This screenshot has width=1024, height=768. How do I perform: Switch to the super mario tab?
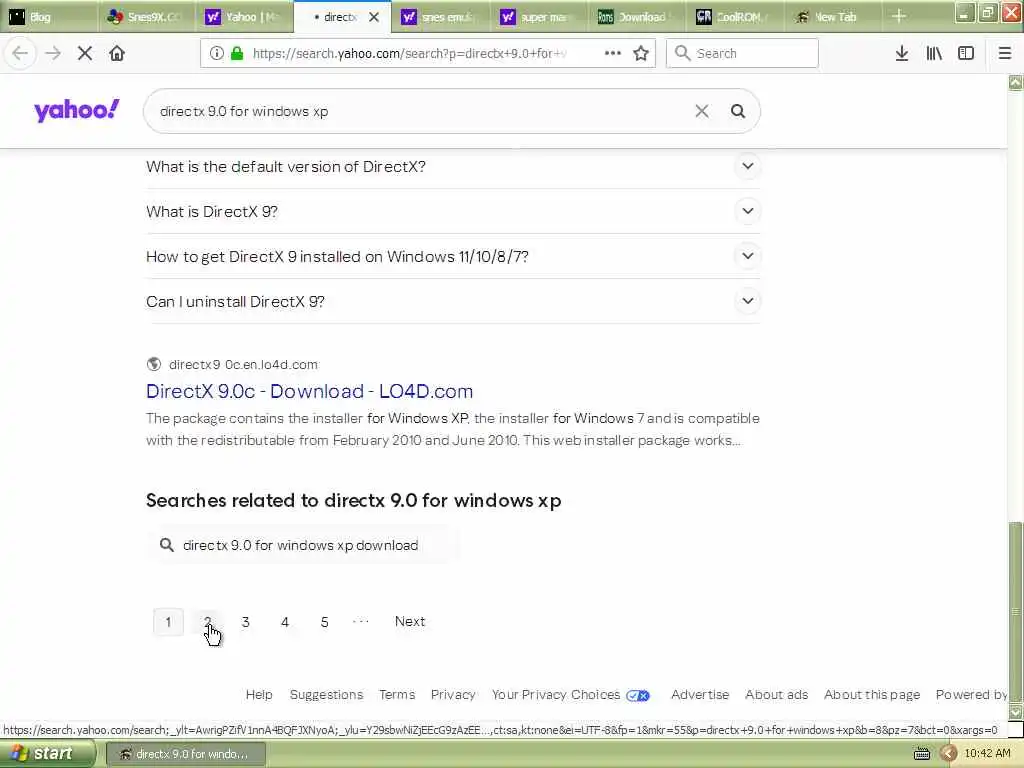[539, 17]
